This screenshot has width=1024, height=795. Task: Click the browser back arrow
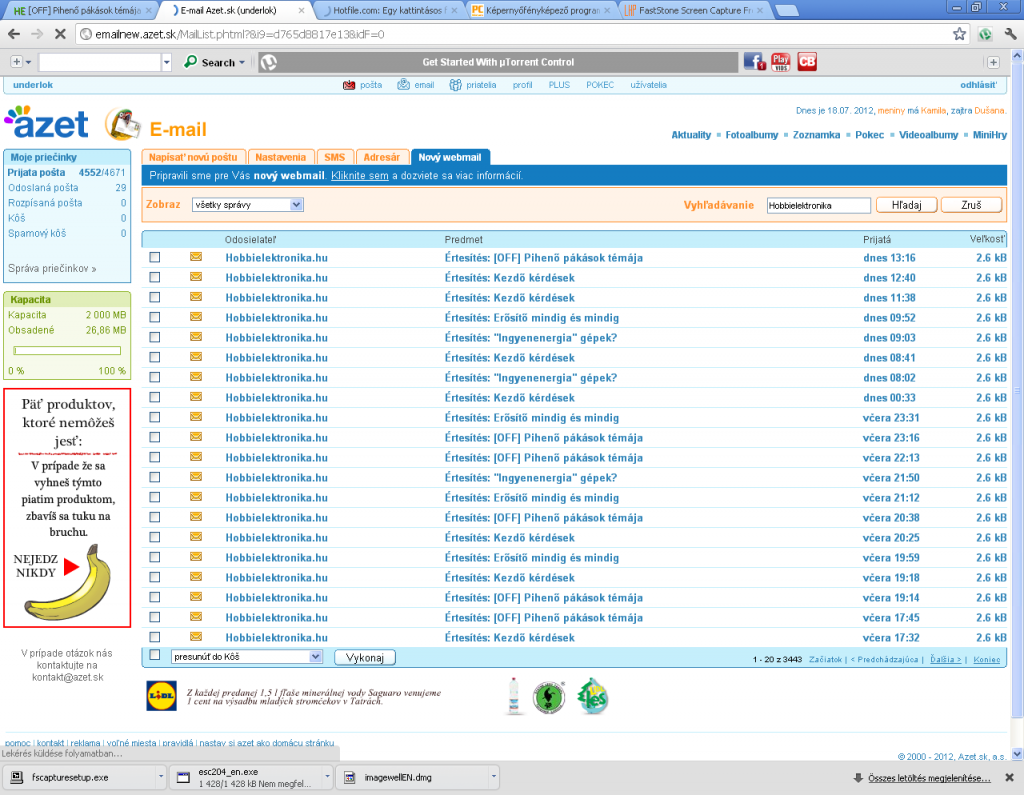pos(14,33)
